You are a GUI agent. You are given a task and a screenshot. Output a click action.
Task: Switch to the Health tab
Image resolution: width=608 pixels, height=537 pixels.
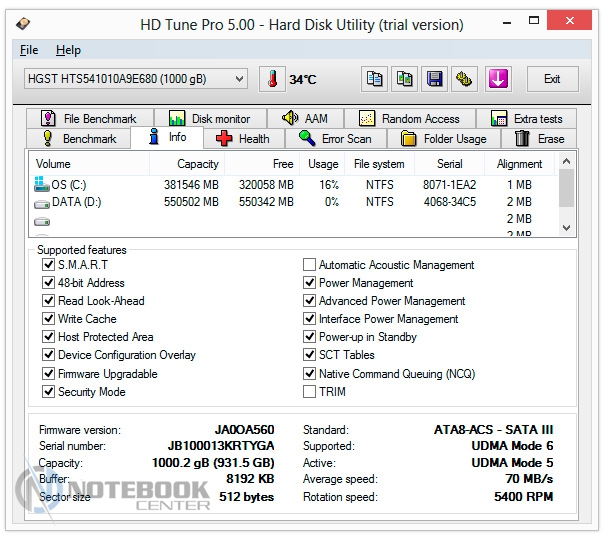coord(243,139)
